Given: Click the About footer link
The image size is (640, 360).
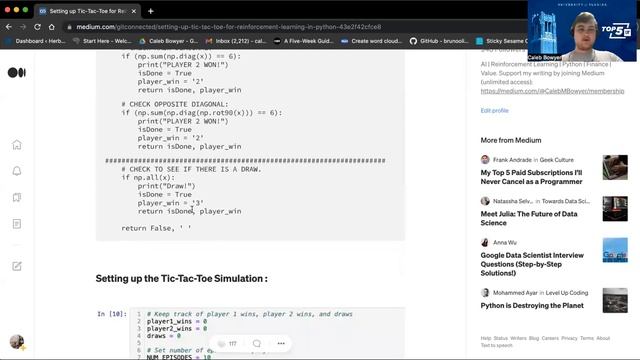Looking at the screenshot, I should point(603,338).
